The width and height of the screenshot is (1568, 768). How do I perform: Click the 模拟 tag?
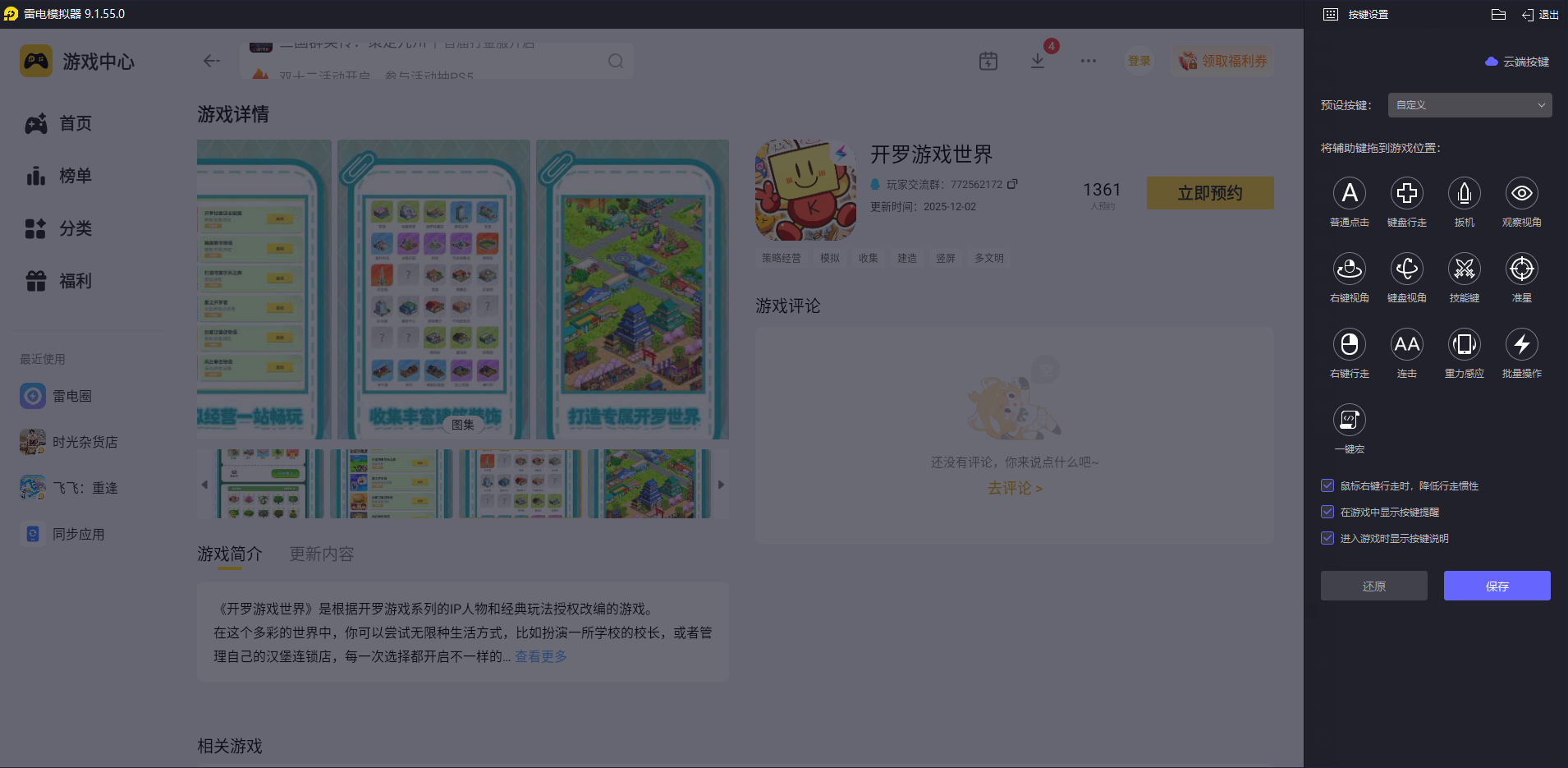[830, 258]
